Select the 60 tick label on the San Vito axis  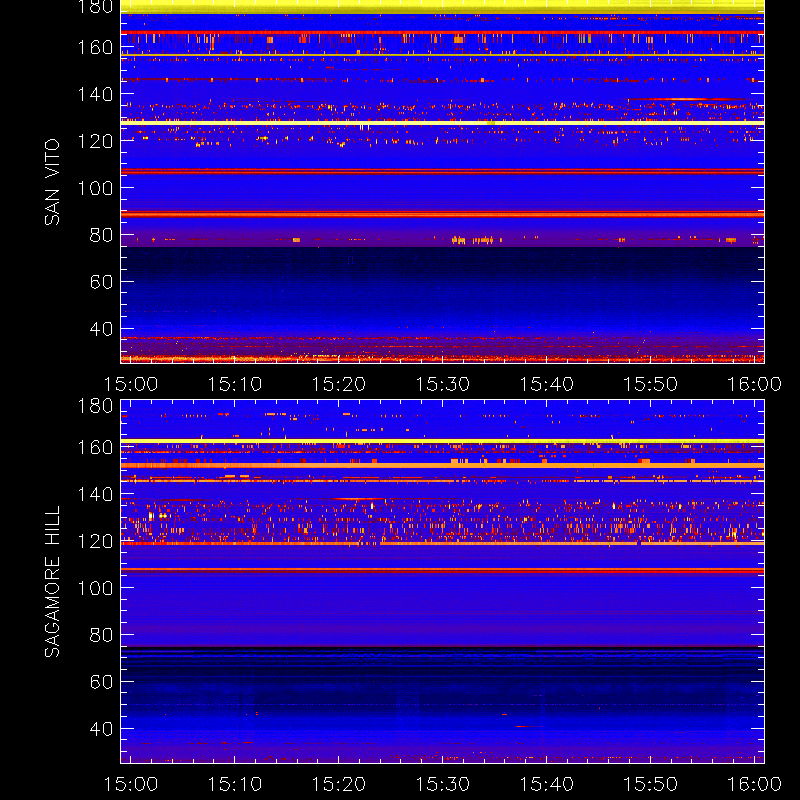coord(101,282)
